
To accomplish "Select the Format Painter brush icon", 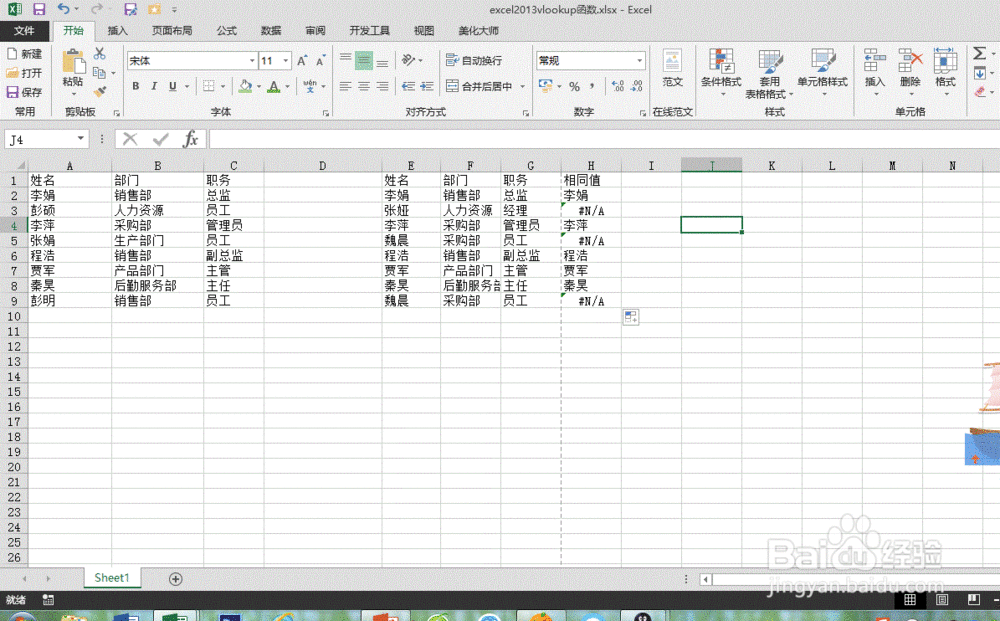I will (100, 88).
